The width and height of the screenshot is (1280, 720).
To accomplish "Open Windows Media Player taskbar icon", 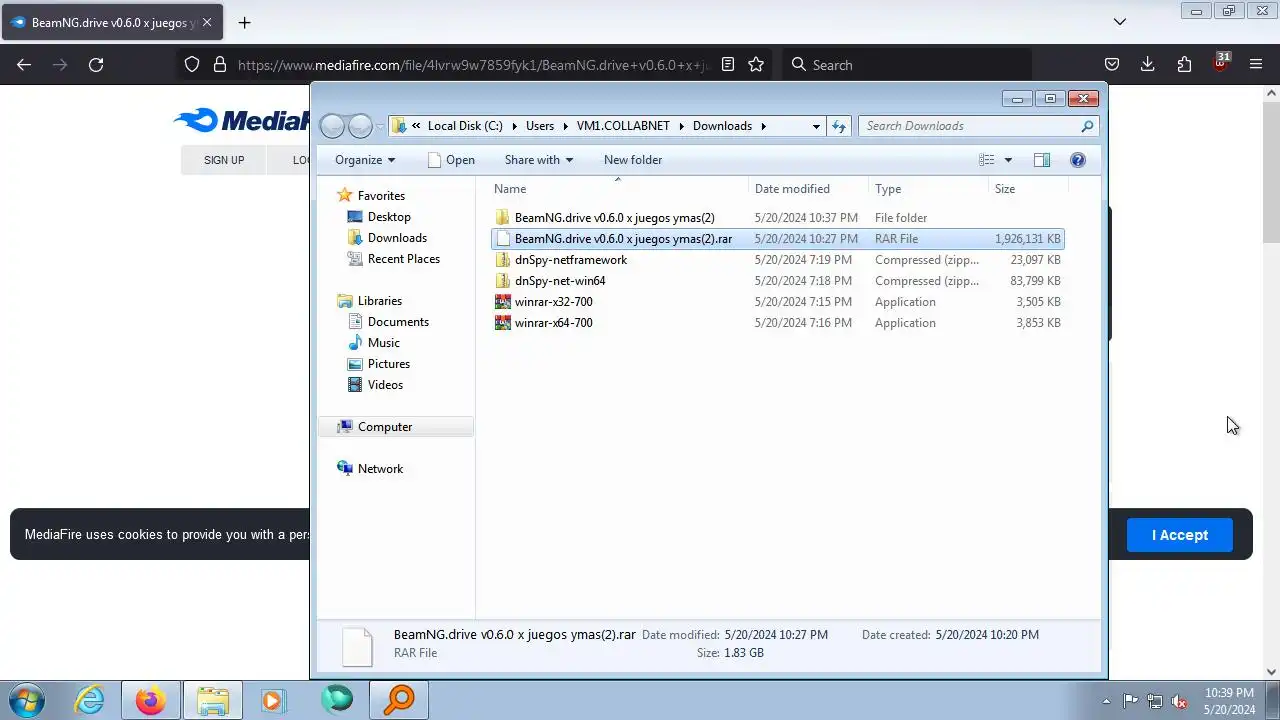I will coord(273,700).
